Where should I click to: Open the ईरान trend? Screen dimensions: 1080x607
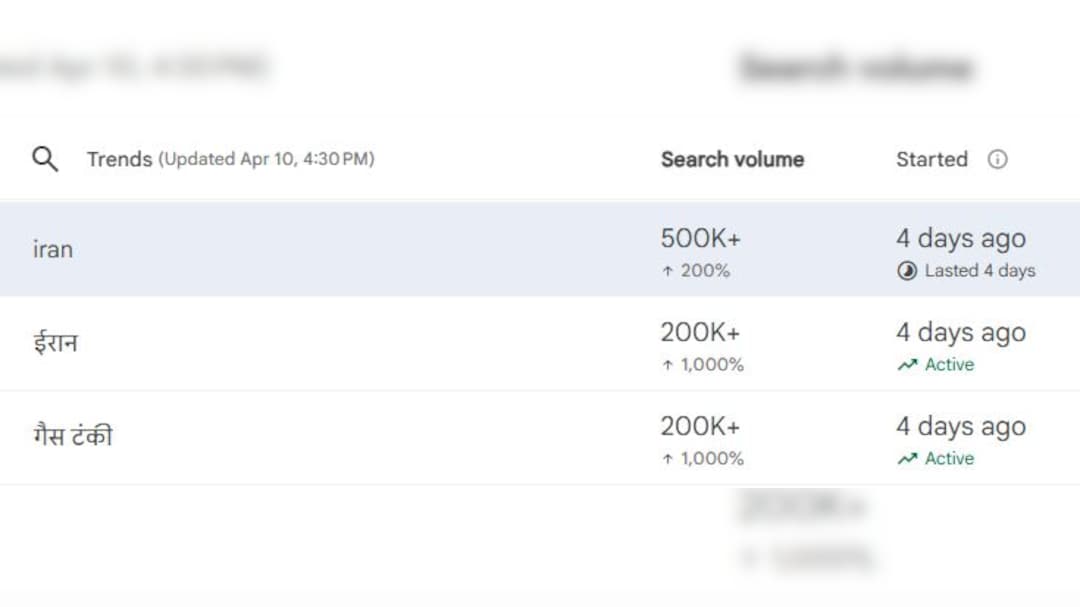55,343
